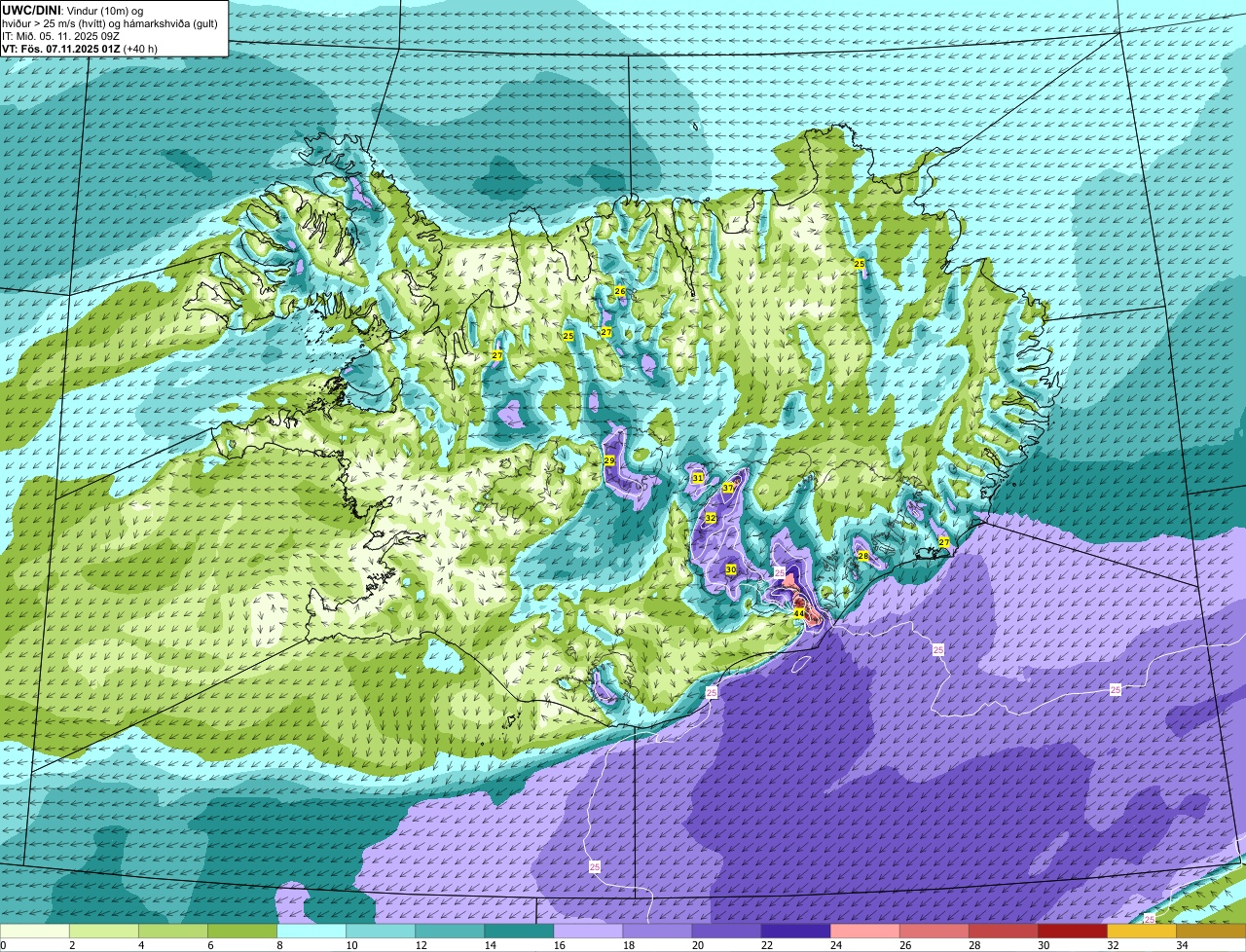The image size is (1246, 952).
Task: Click the yellow gust label 30 on the map
Action: [730, 569]
